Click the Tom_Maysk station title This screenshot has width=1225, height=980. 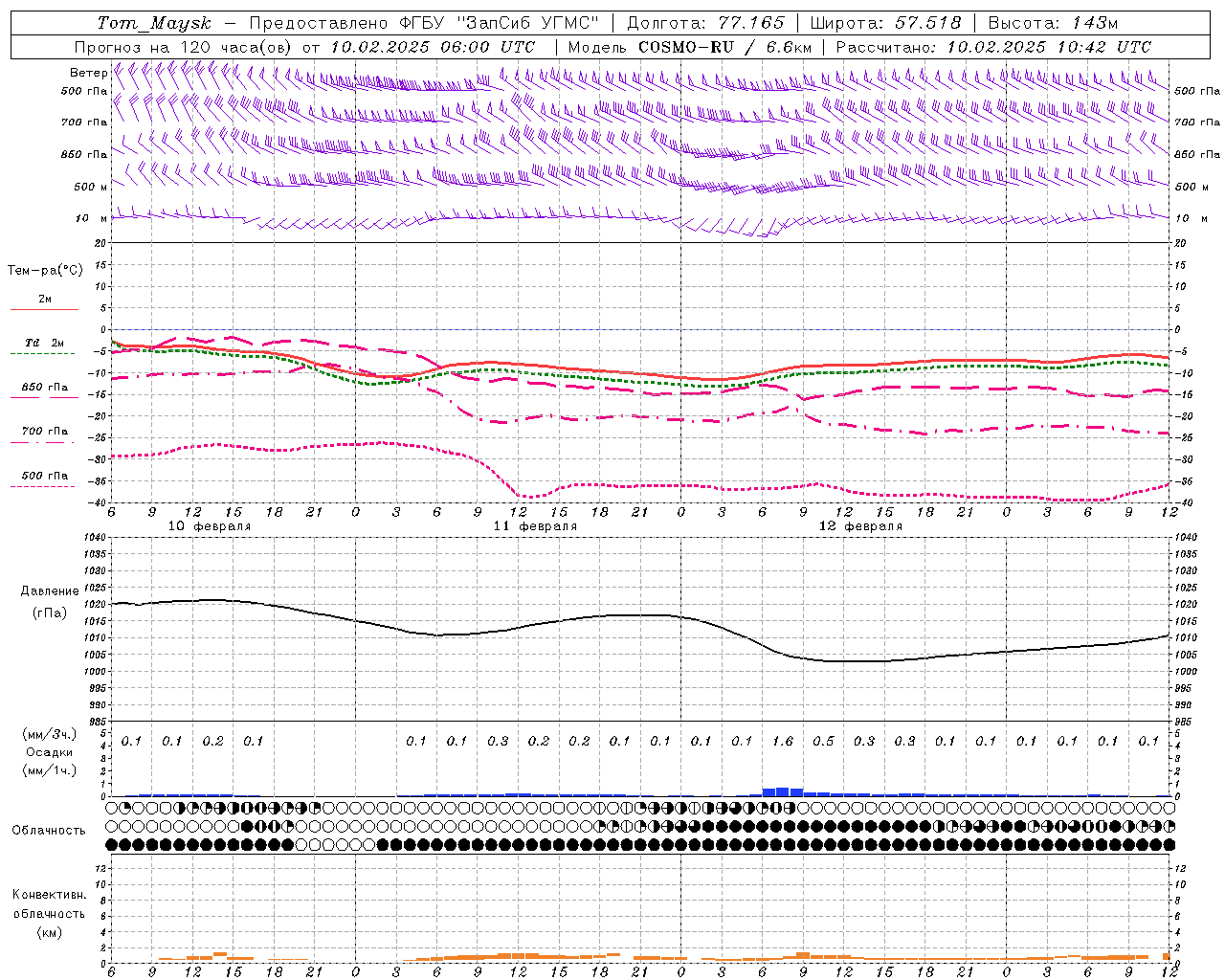pyautogui.click(x=154, y=23)
